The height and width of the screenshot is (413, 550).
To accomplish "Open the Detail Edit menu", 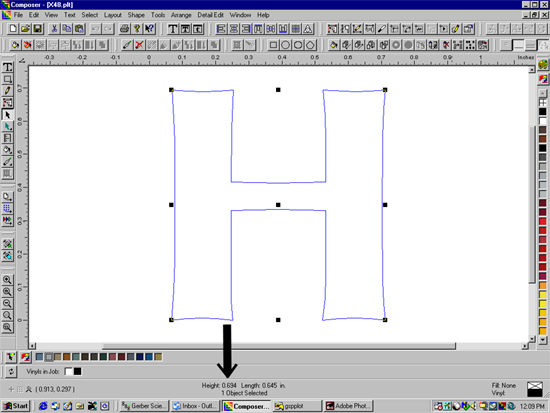I will point(210,15).
